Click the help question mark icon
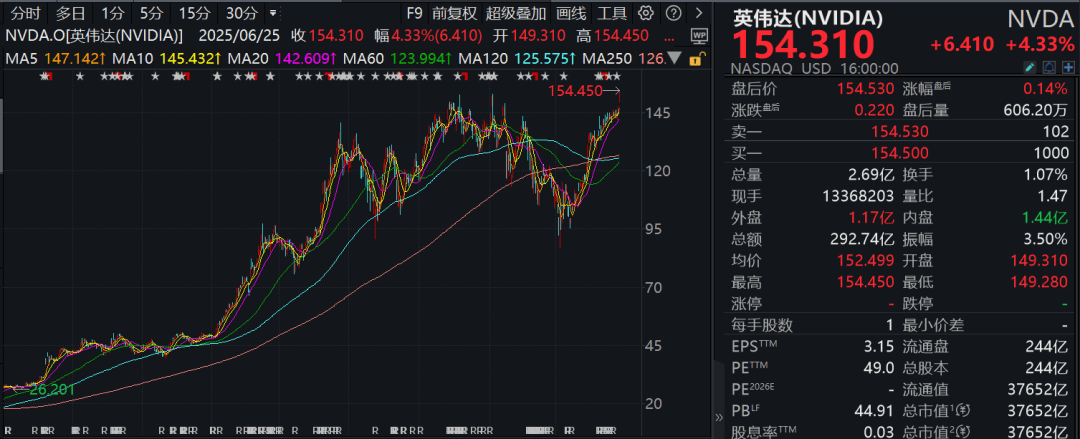This screenshot has height=439, width=1080. [x=674, y=13]
